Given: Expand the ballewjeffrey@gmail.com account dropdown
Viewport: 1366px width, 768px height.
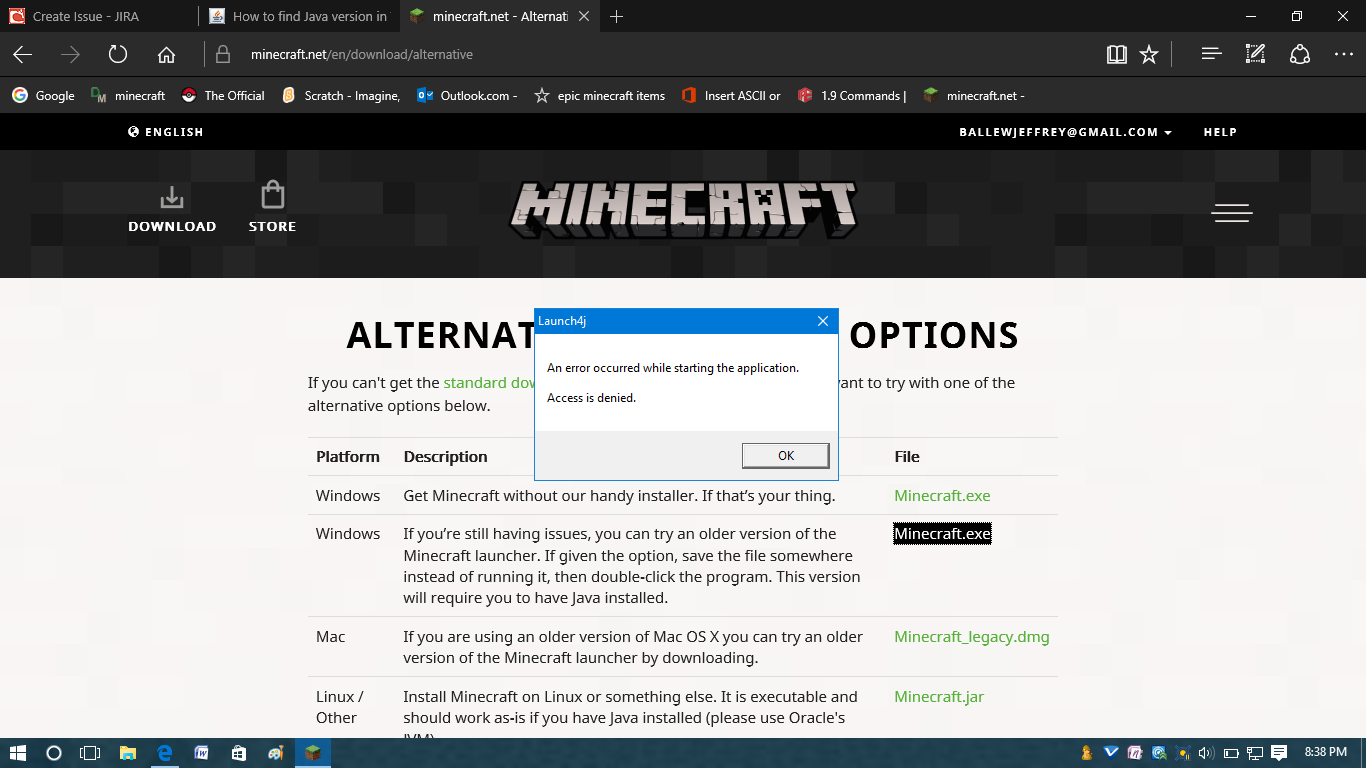Looking at the screenshot, I should (1066, 132).
